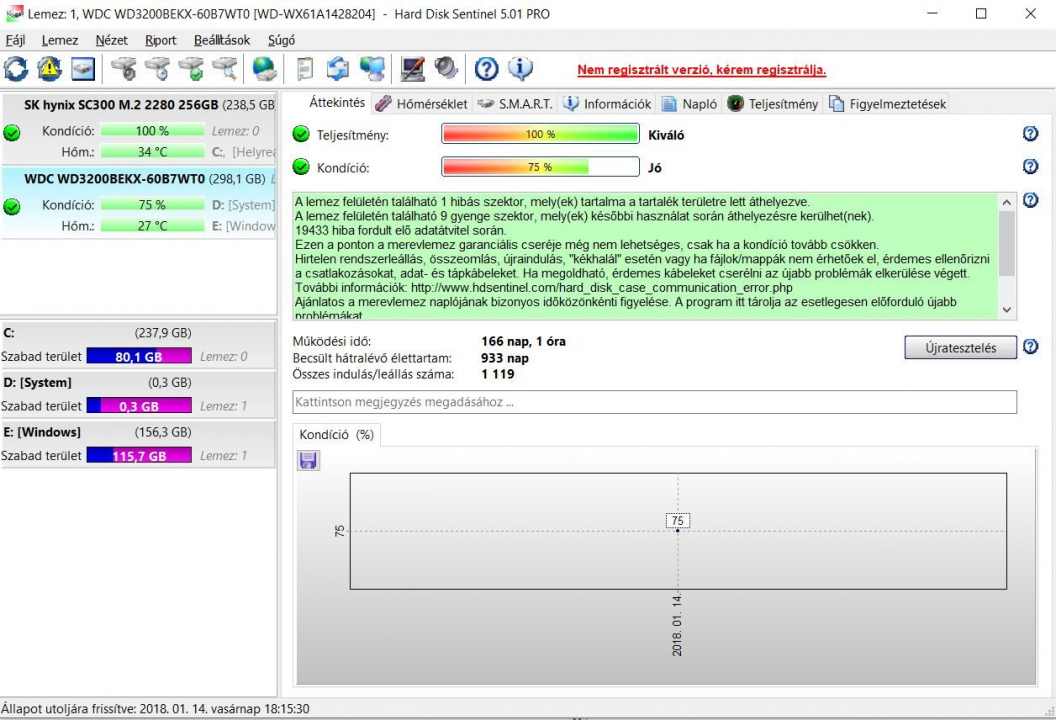Select the D: [System] partition entry
The width and height of the screenshot is (1056, 720).
pyautogui.click(x=138, y=394)
